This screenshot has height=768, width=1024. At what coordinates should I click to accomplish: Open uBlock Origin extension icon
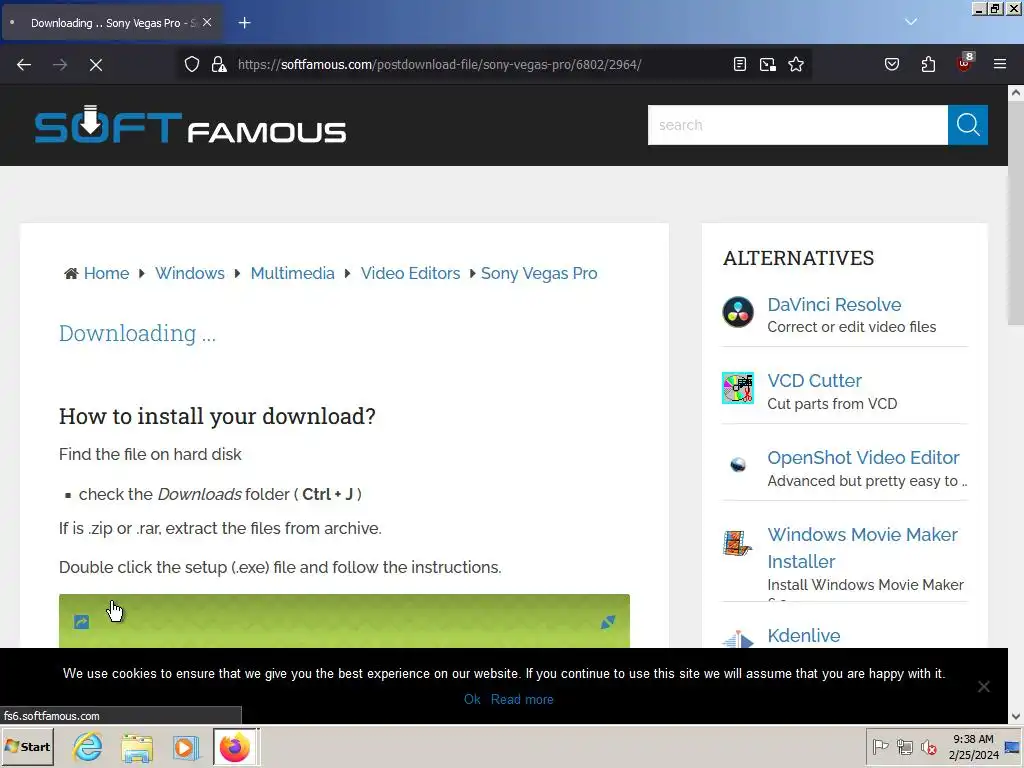tap(965, 63)
